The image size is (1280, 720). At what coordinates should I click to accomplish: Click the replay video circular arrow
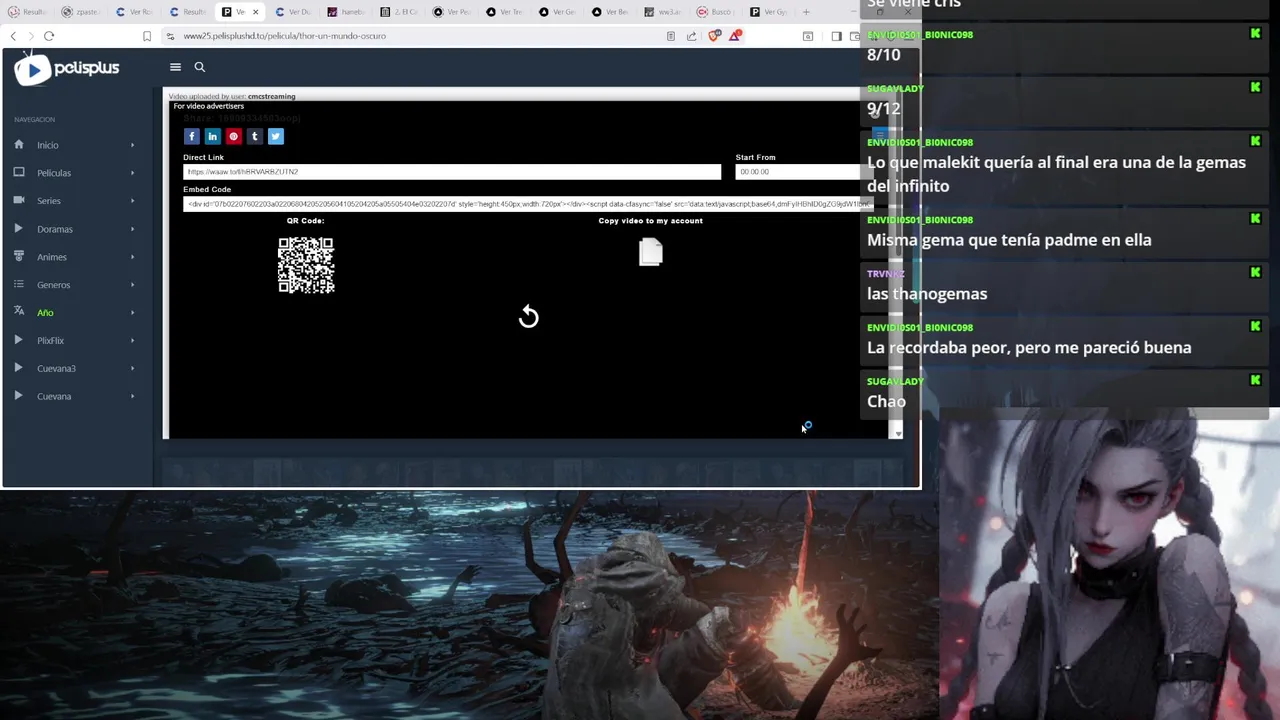click(529, 317)
